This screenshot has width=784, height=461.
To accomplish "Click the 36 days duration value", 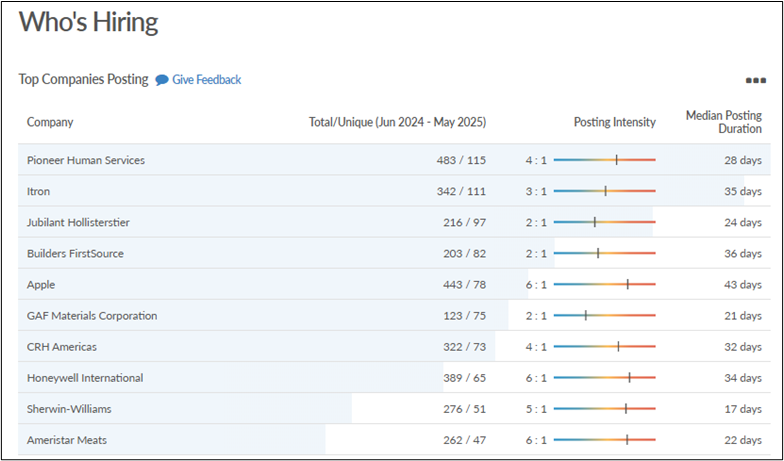I will click(743, 253).
